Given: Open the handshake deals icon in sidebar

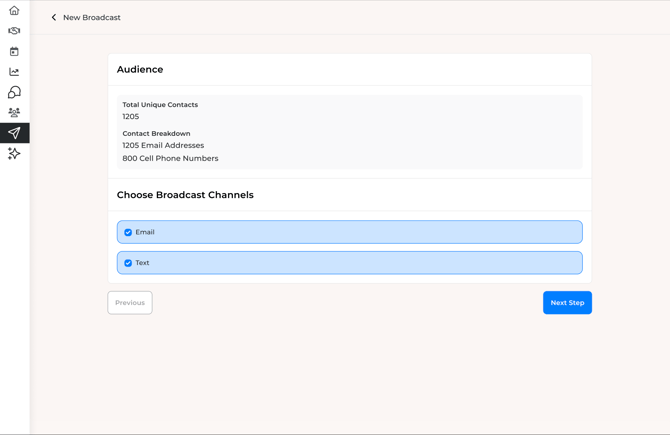Looking at the screenshot, I should [x=14, y=31].
